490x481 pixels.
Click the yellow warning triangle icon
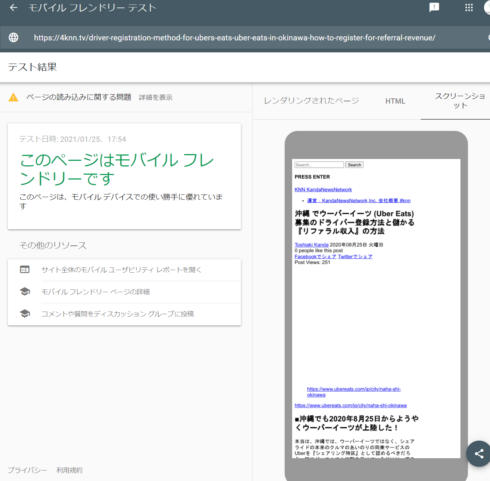13,97
